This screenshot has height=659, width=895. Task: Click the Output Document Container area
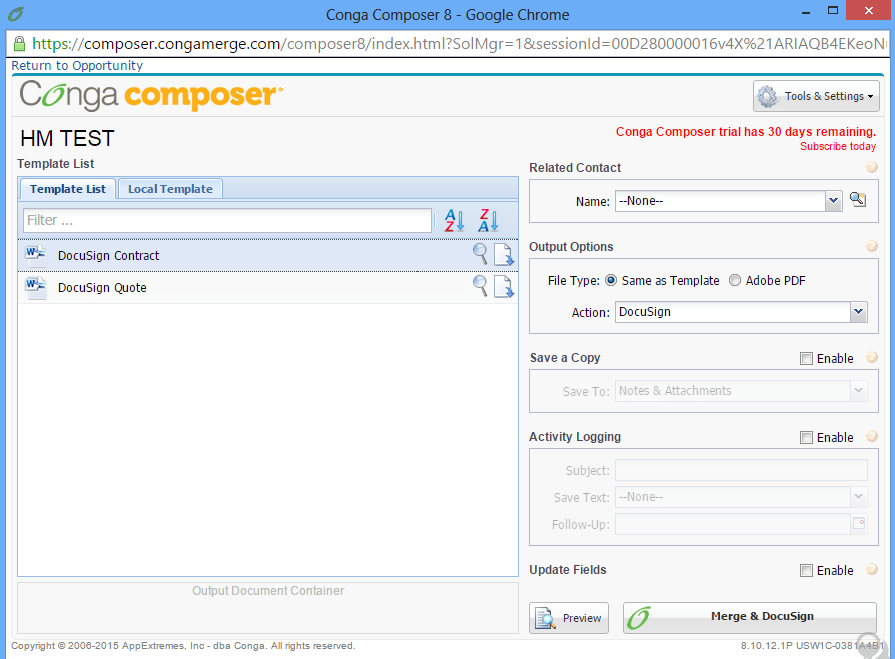pyautogui.click(x=268, y=608)
